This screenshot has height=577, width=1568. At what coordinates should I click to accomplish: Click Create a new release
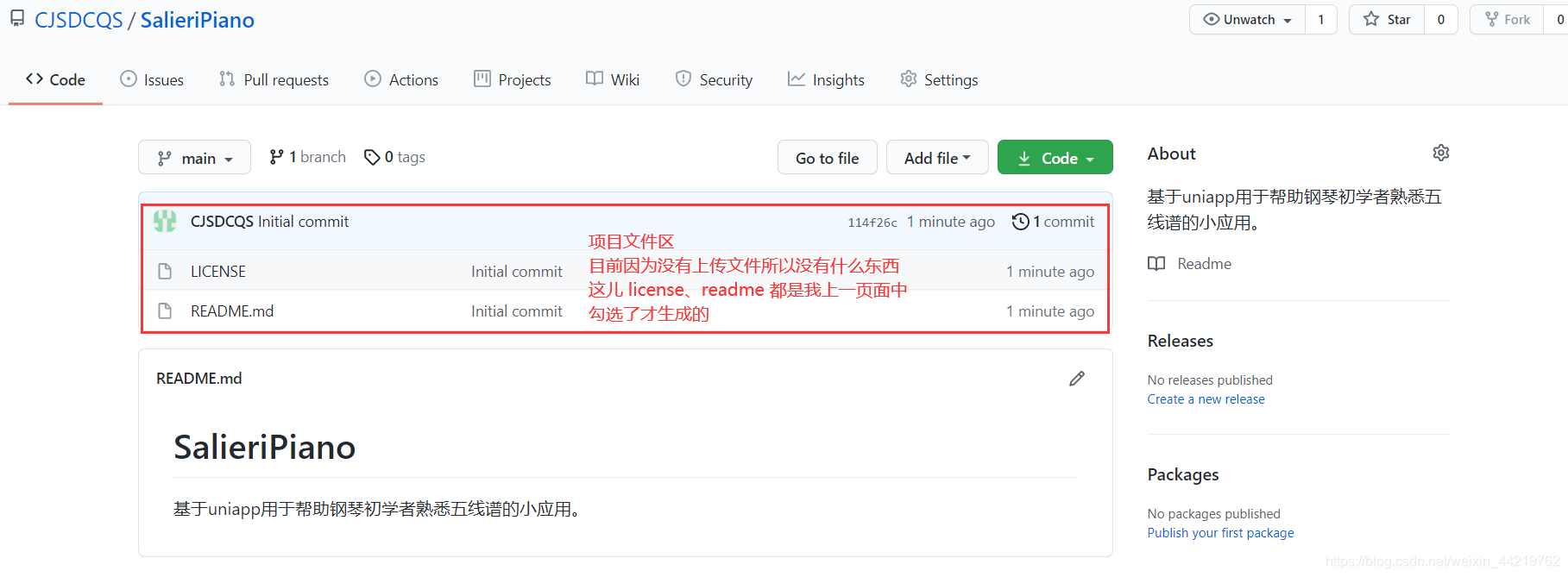point(1206,399)
